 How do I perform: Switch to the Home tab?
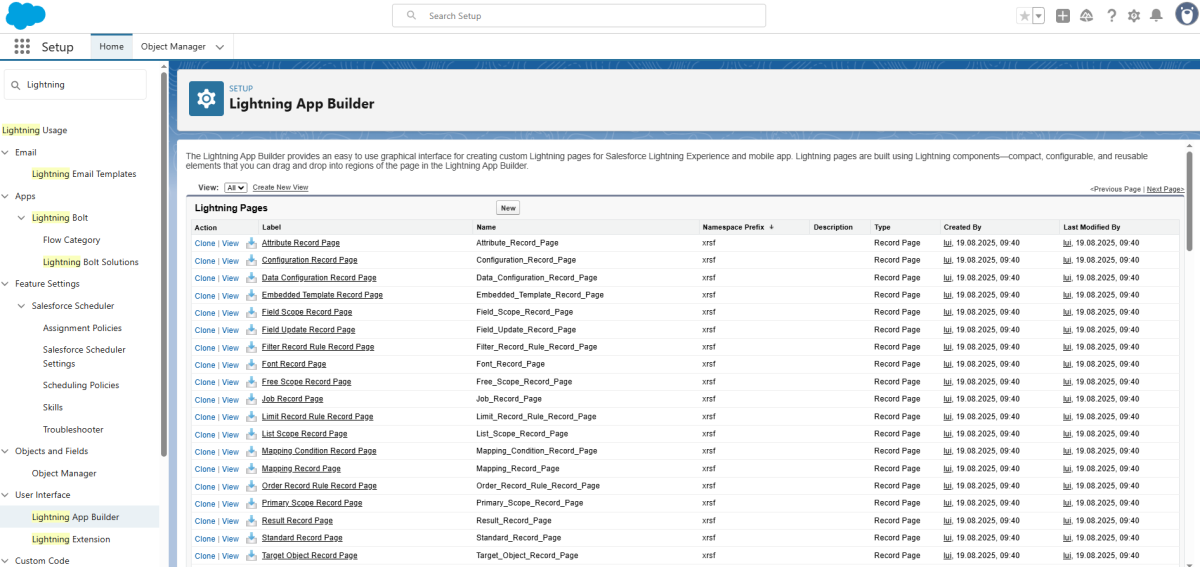[x=111, y=47]
